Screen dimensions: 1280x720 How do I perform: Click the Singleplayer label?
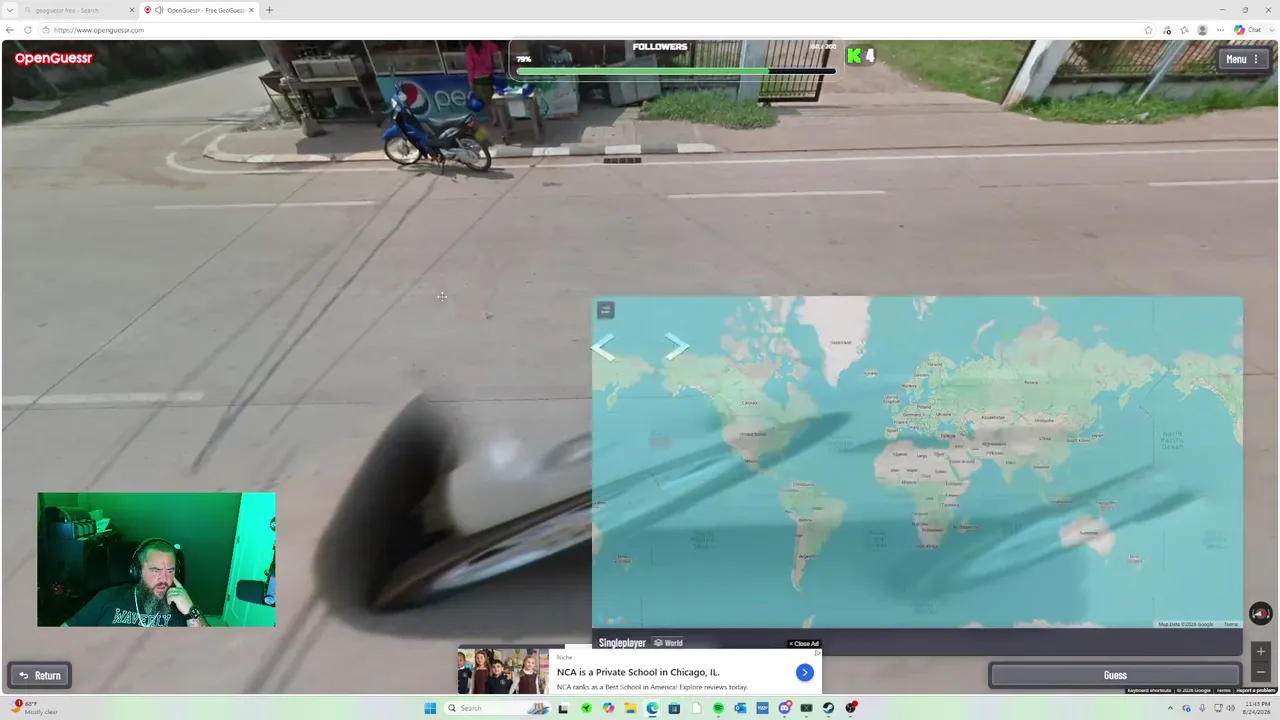(622, 643)
